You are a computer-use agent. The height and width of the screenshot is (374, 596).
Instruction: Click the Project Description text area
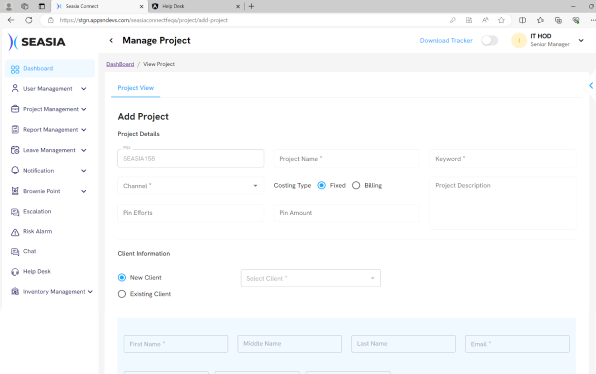(503, 203)
